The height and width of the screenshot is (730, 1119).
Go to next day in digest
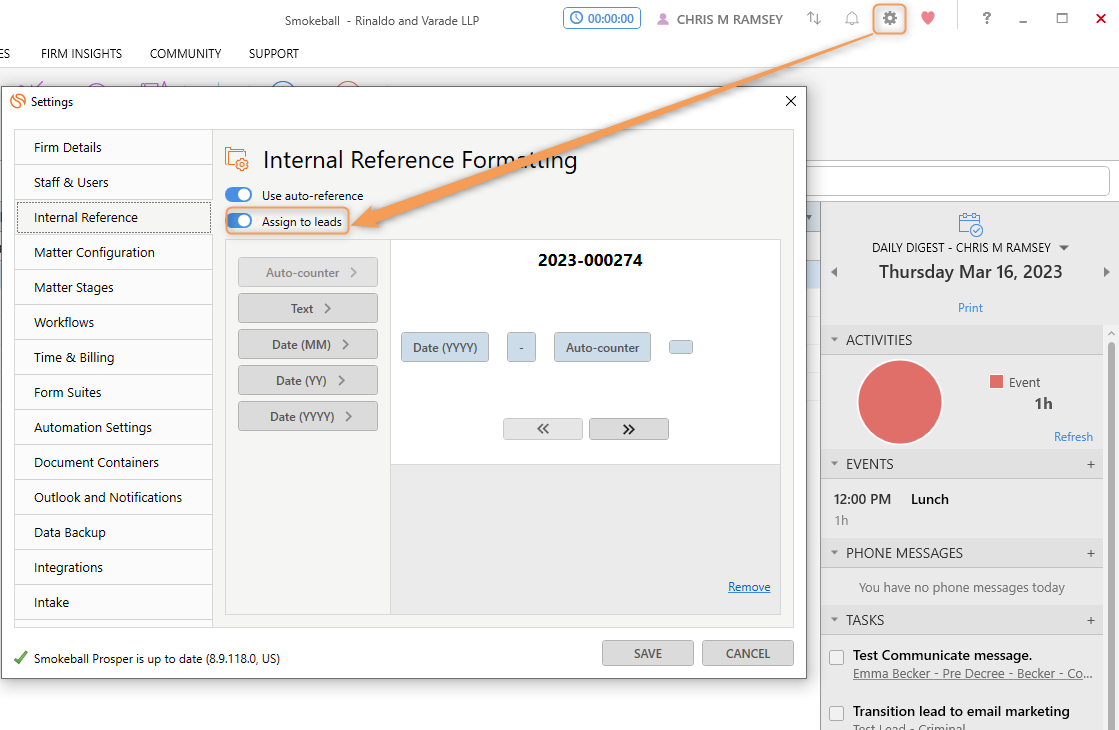pos(1106,272)
